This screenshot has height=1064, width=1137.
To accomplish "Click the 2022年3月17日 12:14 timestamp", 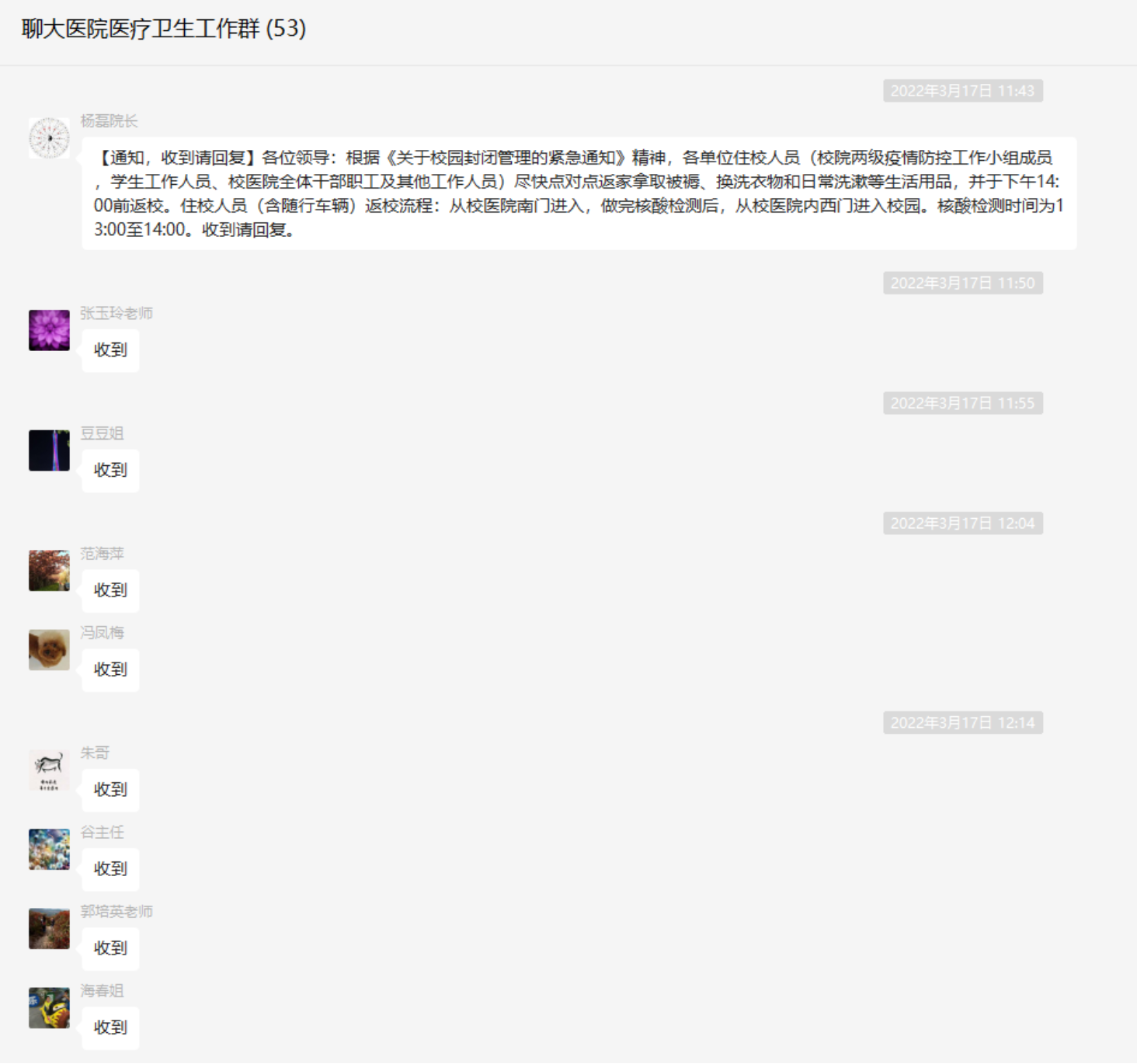I will (962, 723).
